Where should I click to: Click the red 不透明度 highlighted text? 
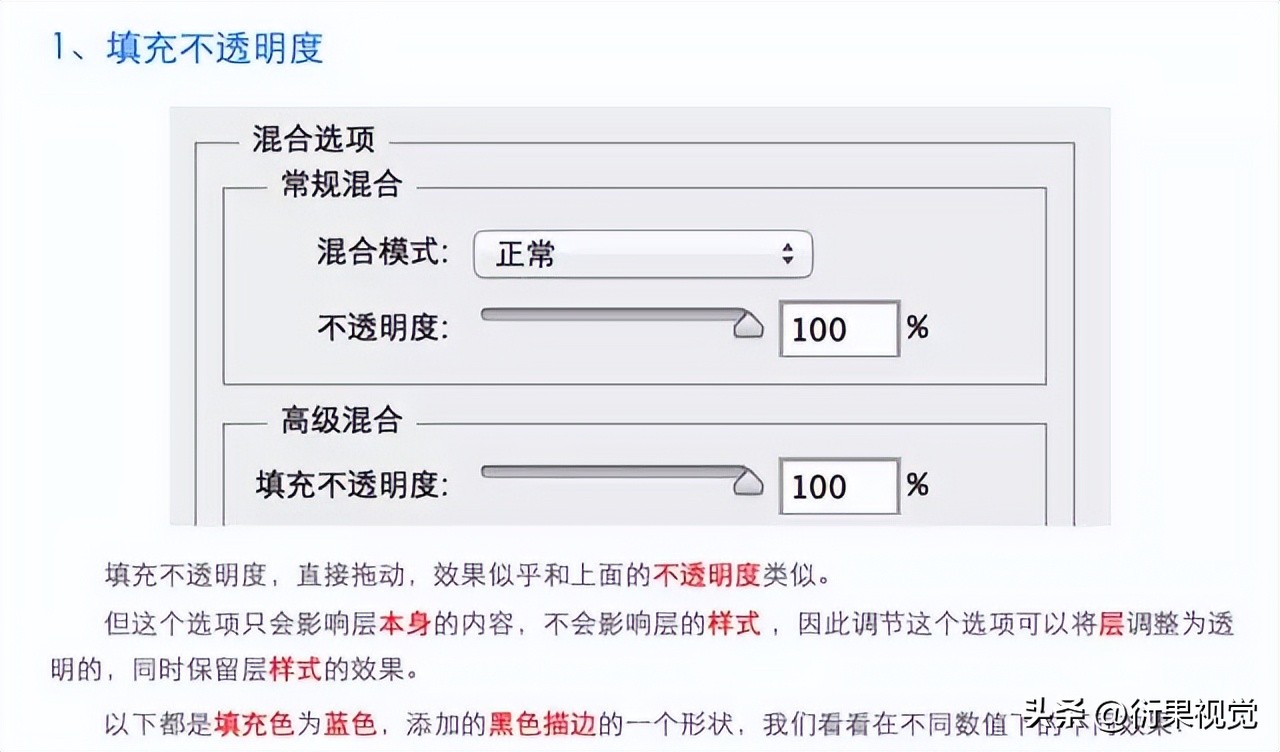click(x=710, y=574)
